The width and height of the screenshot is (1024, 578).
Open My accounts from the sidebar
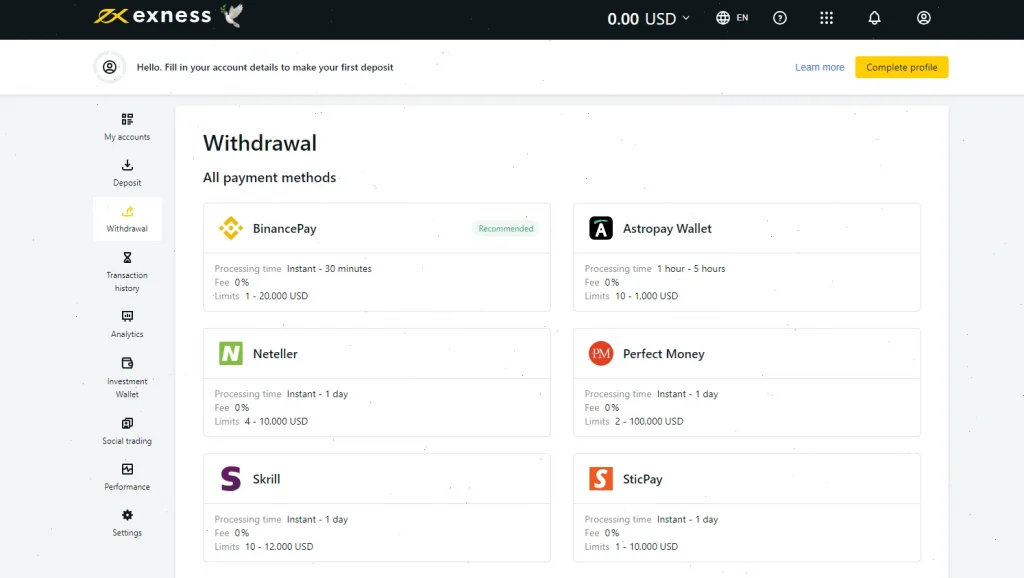pyautogui.click(x=127, y=127)
